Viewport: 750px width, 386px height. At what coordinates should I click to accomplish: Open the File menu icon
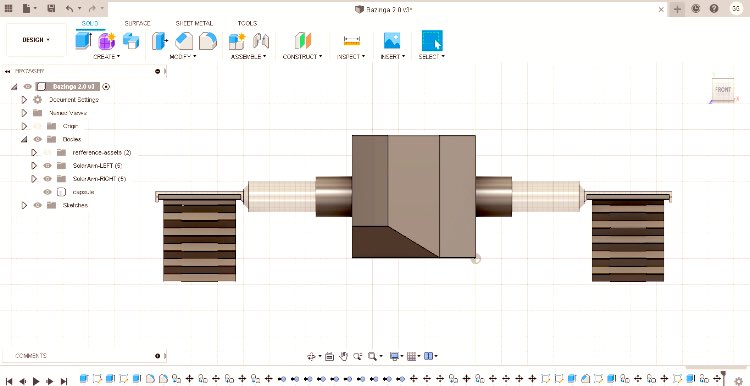point(27,9)
